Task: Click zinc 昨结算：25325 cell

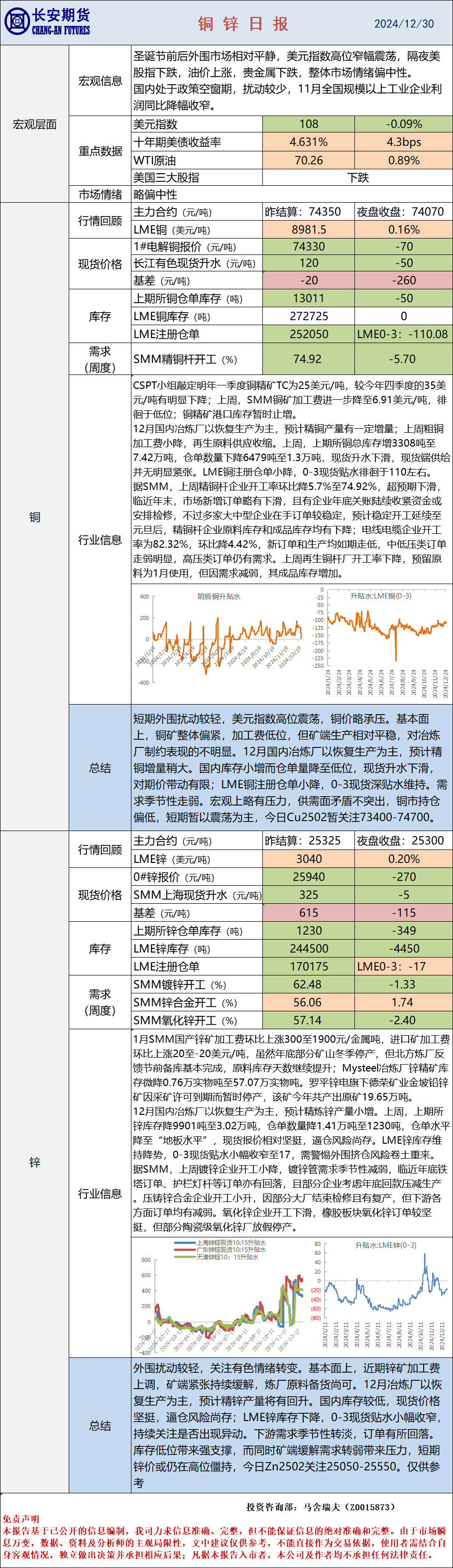Action: 309,841
